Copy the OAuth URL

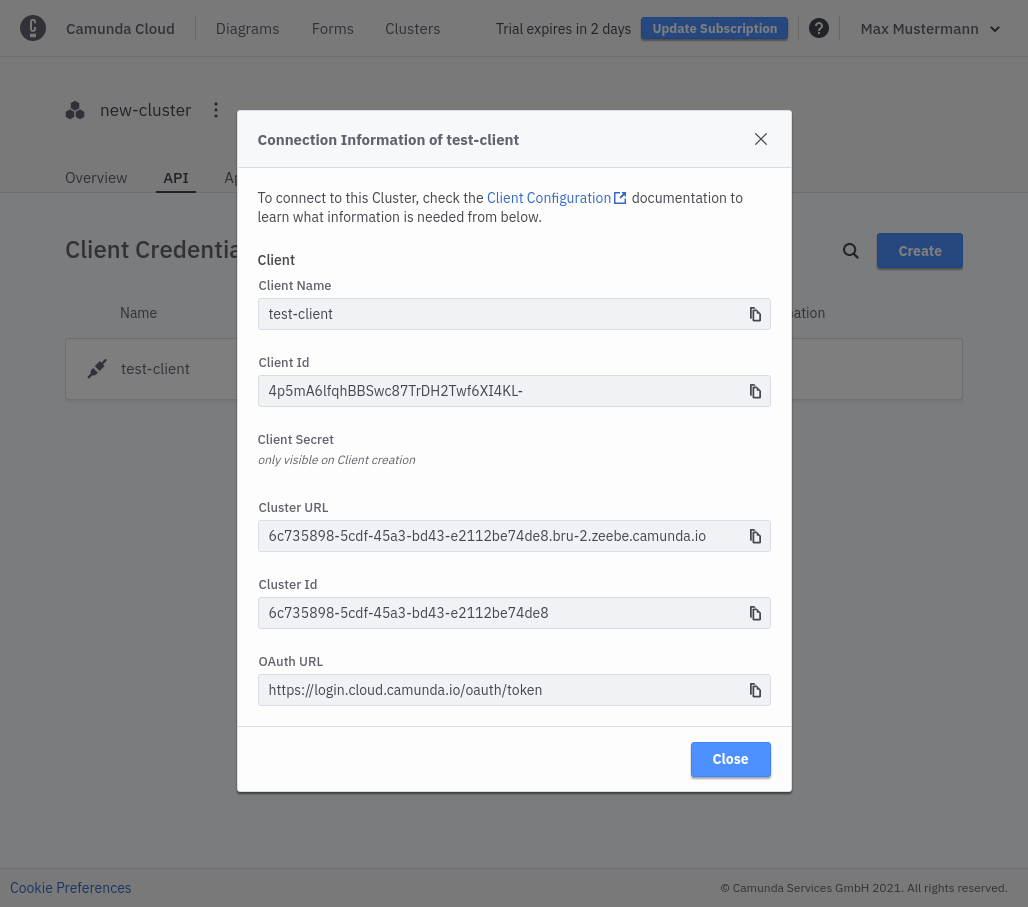[x=755, y=690]
